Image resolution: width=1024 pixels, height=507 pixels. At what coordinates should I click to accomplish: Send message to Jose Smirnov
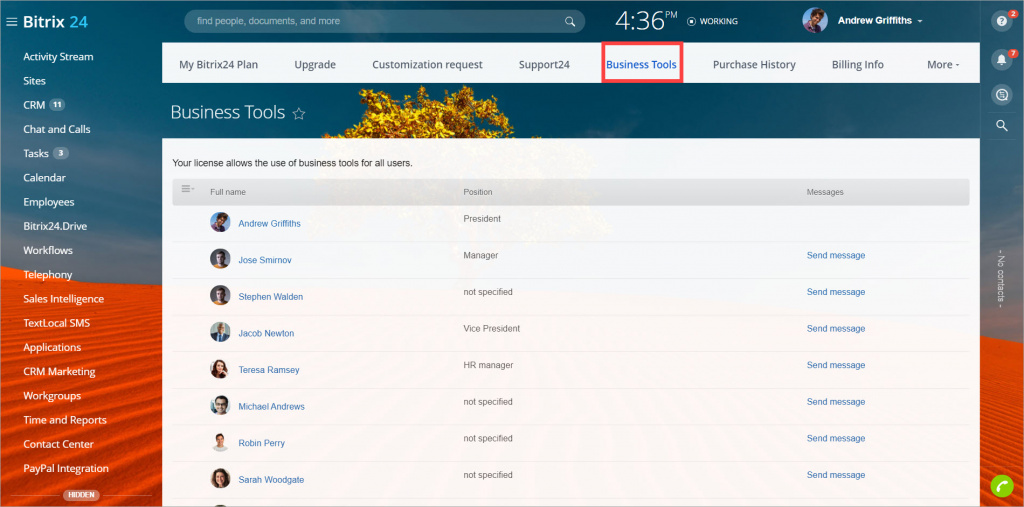(836, 255)
